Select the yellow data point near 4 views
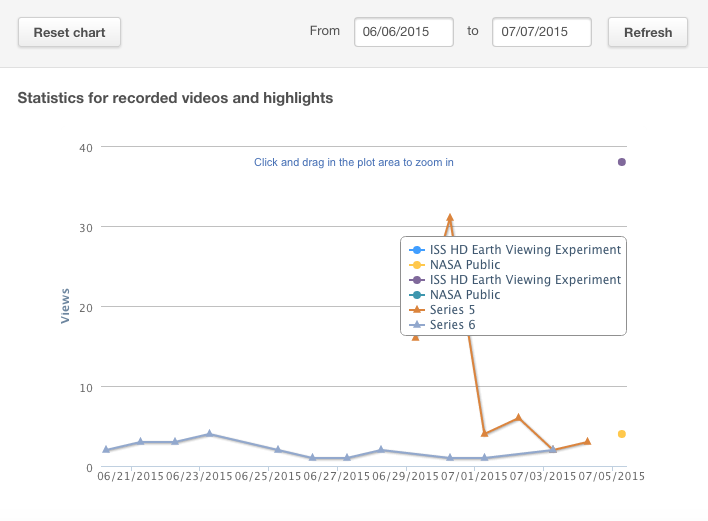 click(x=622, y=434)
